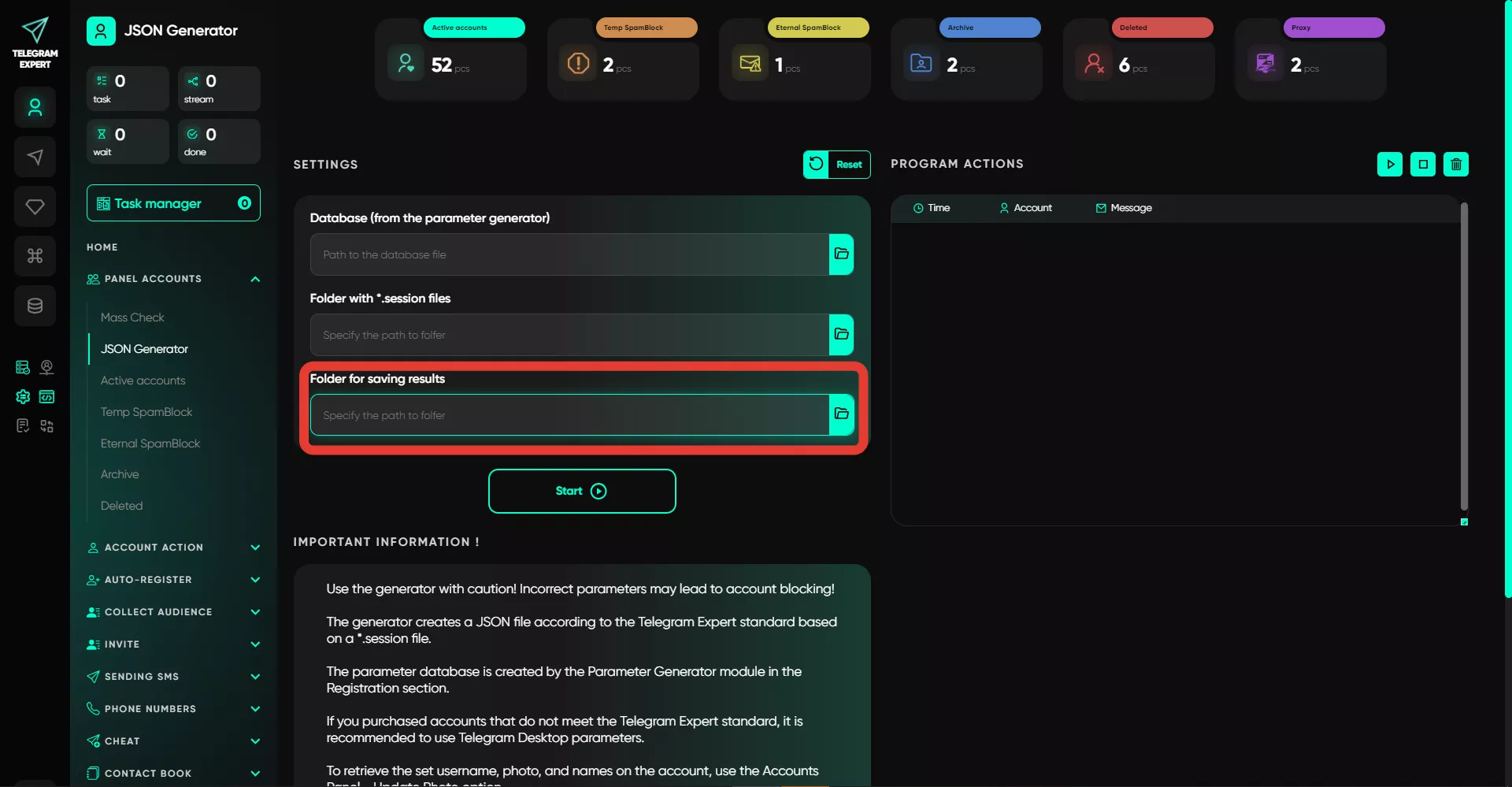Open the command symbol section in left rail
Screen dimensions: 1512x787
click(35, 256)
